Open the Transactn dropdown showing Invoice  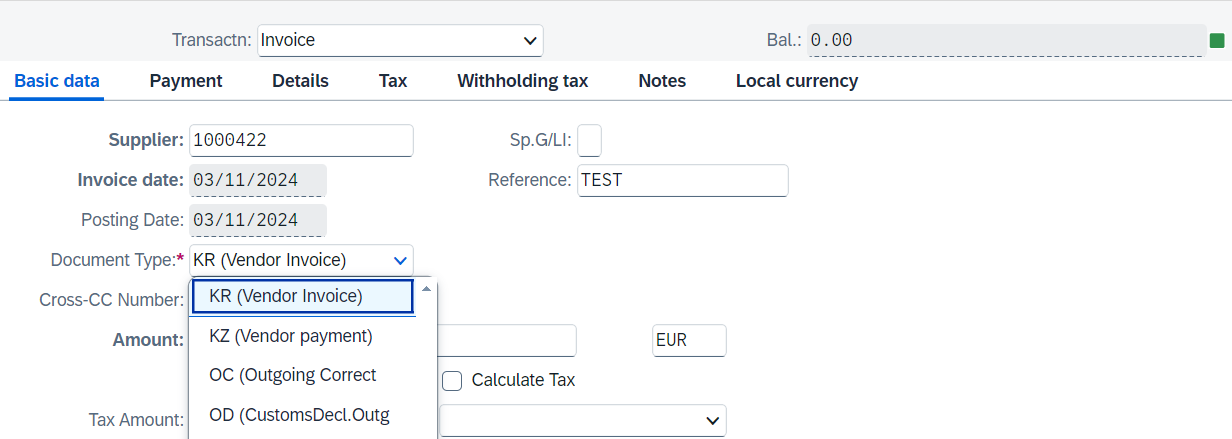(x=400, y=41)
